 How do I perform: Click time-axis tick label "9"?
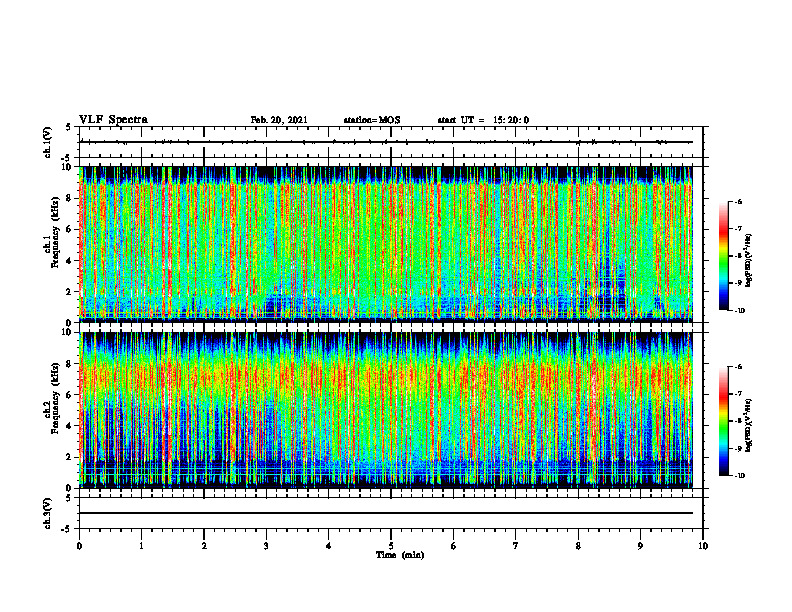pyautogui.click(x=640, y=546)
